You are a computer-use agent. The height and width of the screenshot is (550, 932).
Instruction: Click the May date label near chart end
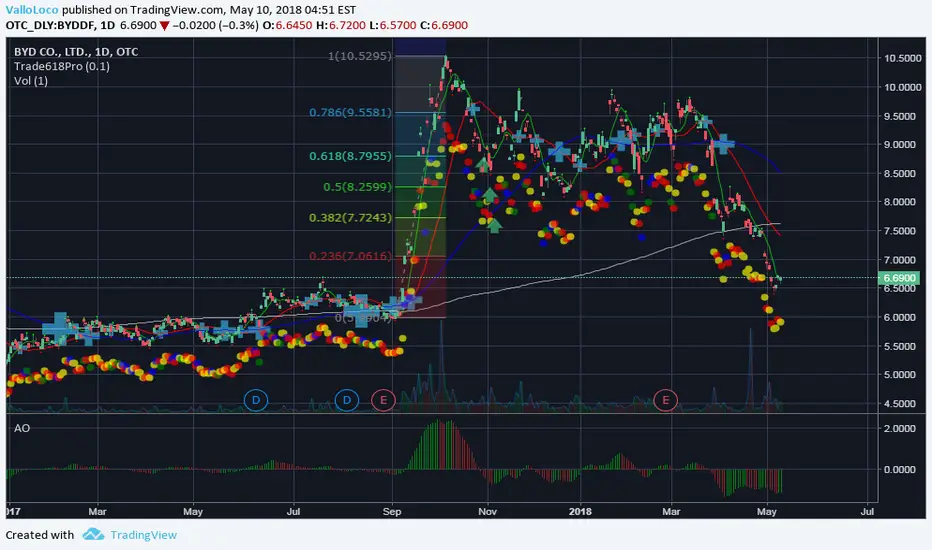(767, 511)
